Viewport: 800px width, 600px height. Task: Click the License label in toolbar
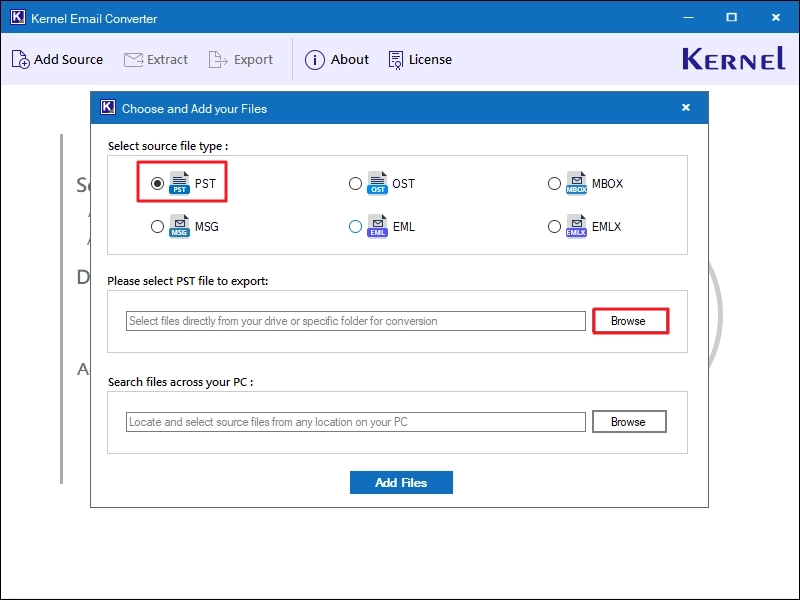click(430, 60)
